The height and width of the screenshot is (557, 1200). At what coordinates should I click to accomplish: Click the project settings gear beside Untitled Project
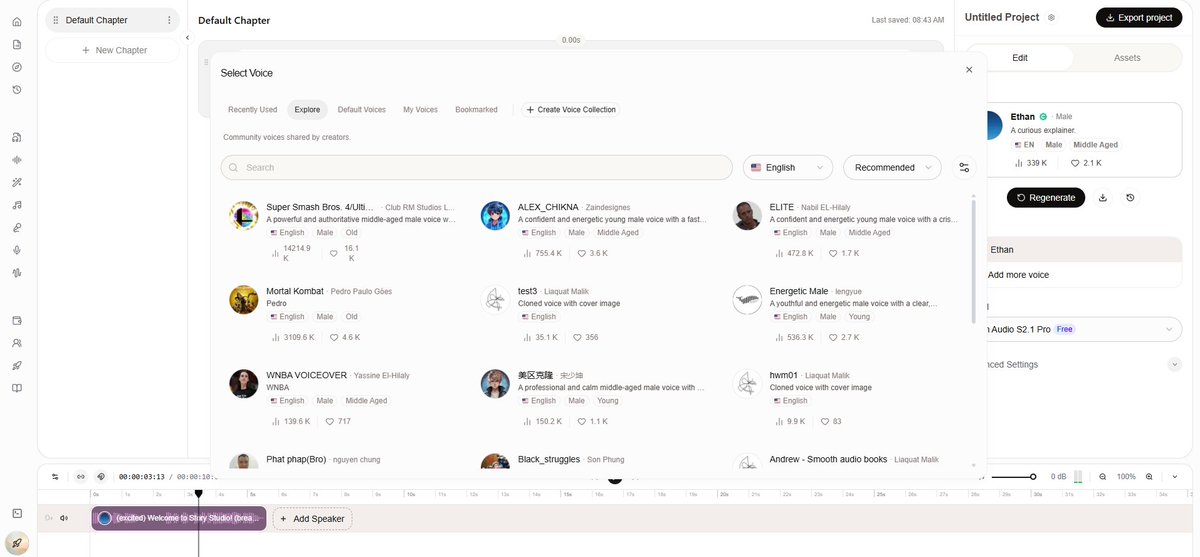pyautogui.click(x=1051, y=18)
